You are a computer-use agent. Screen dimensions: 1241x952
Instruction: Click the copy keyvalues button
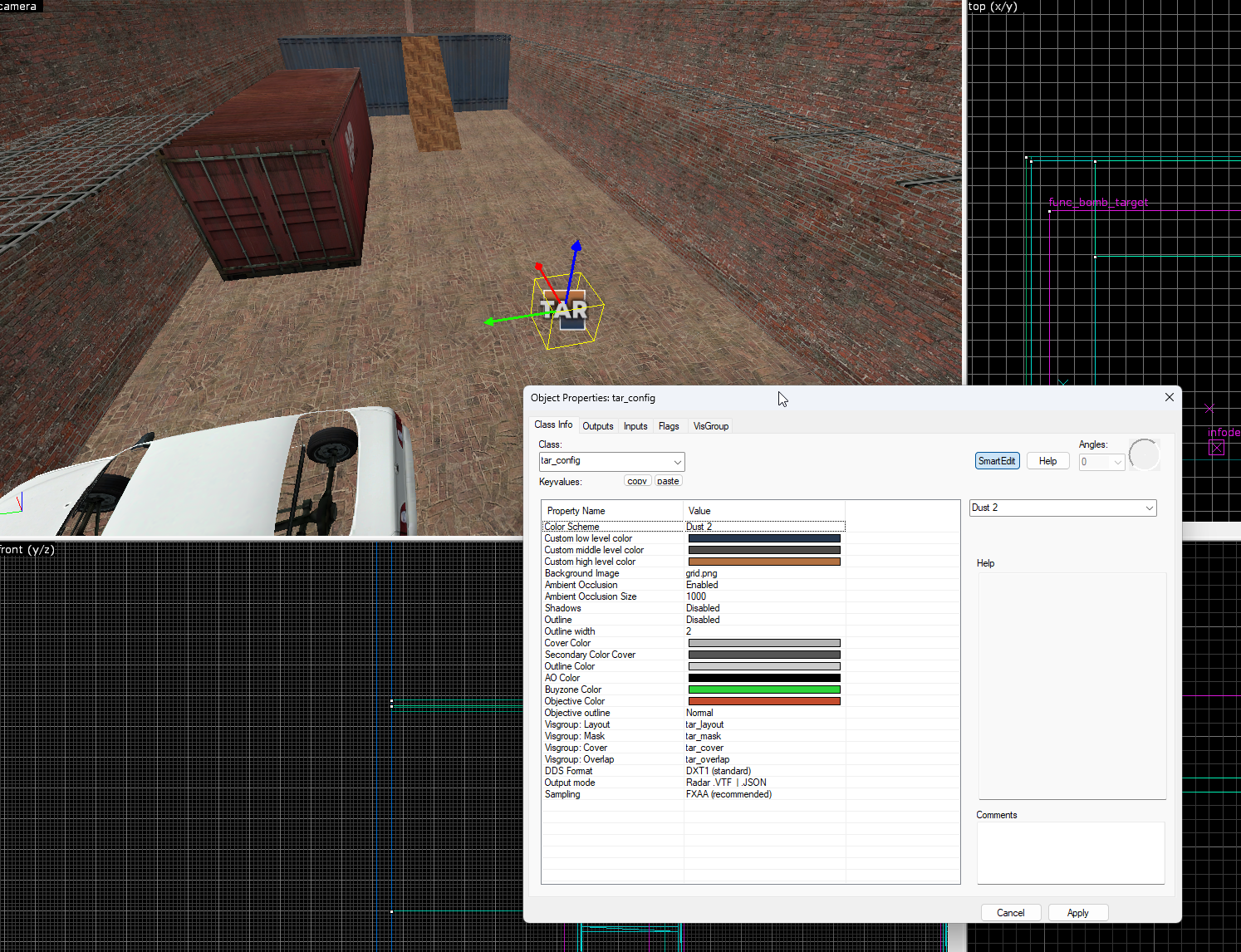637,481
